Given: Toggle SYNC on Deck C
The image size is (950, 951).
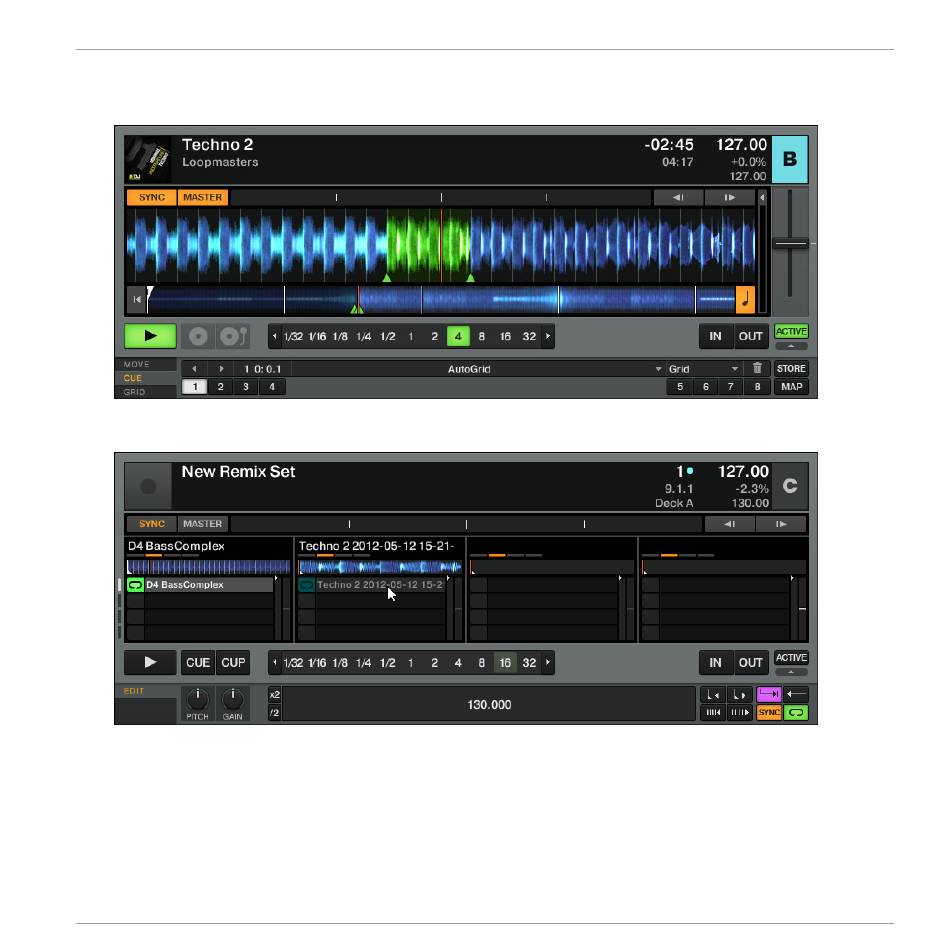Looking at the screenshot, I should coord(152,523).
